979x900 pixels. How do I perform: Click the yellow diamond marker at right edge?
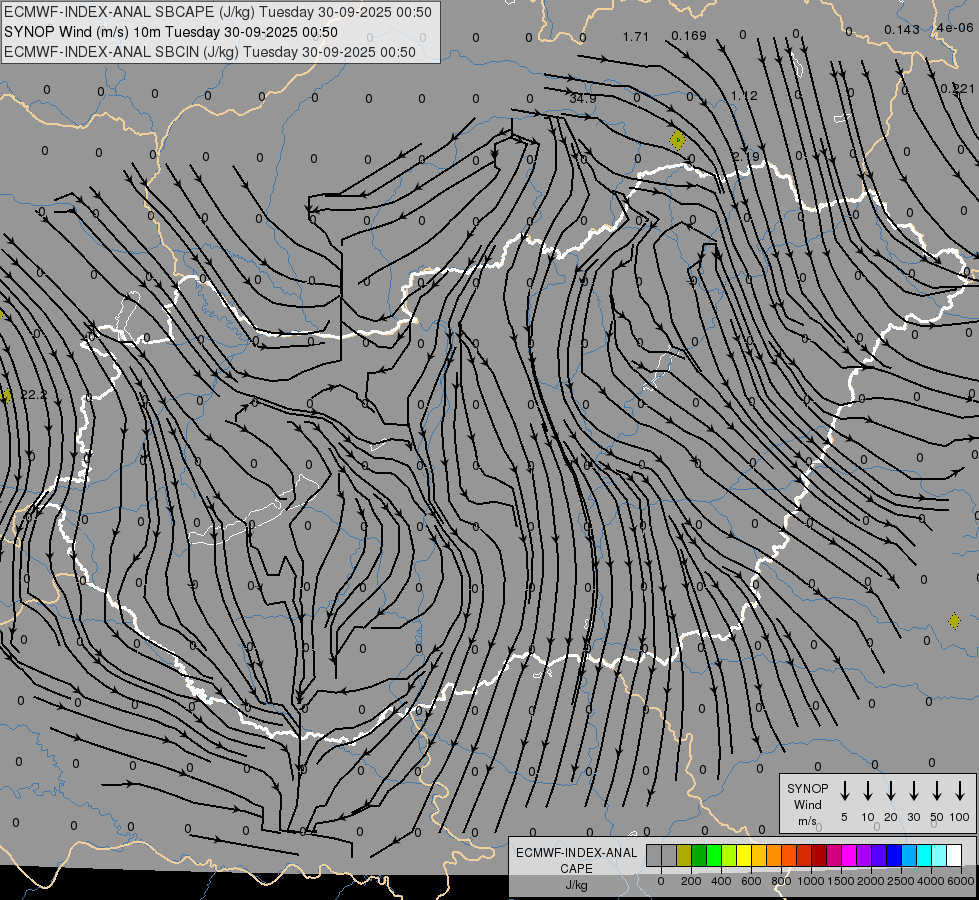coord(954,621)
